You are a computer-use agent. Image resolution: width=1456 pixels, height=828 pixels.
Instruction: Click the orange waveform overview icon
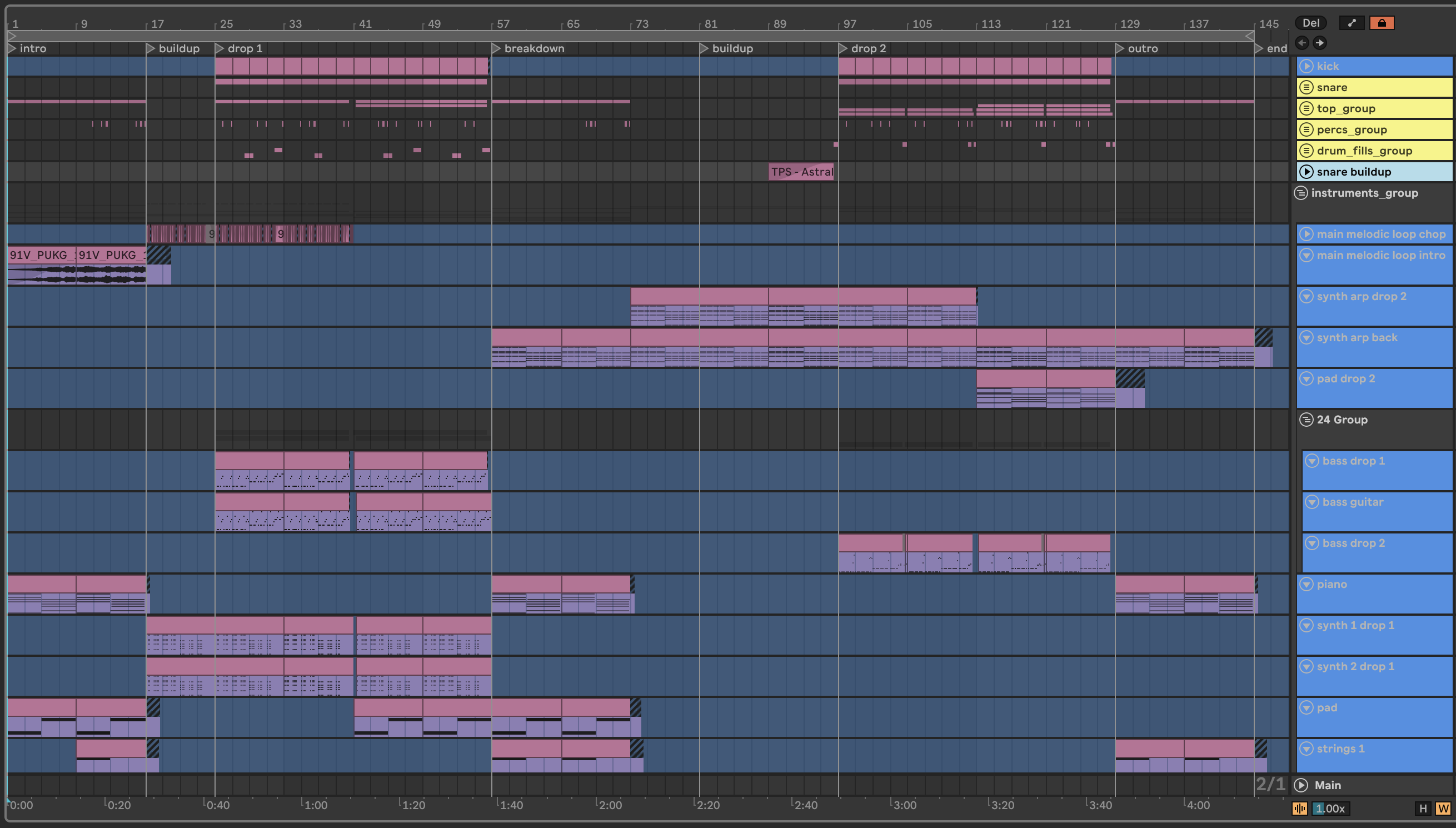click(x=1300, y=808)
